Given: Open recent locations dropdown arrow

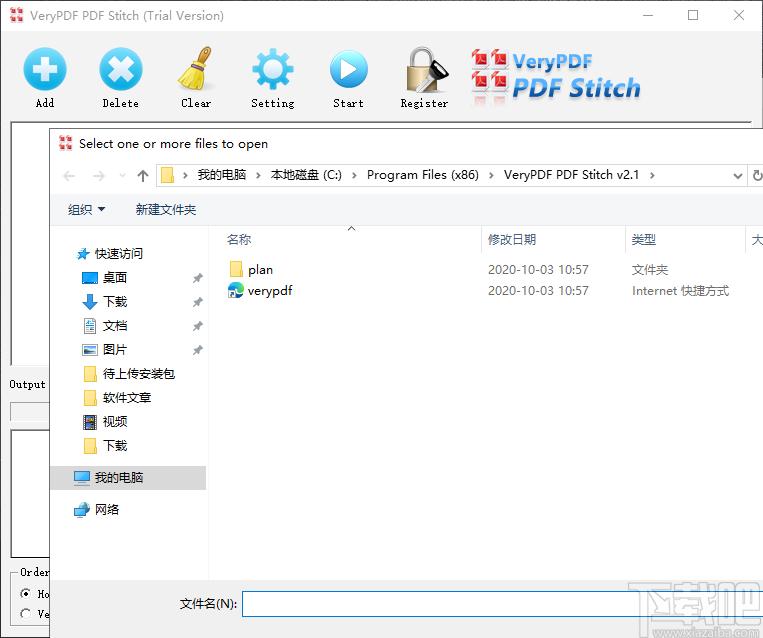Looking at the screenshot, I should tap(122, 176).
